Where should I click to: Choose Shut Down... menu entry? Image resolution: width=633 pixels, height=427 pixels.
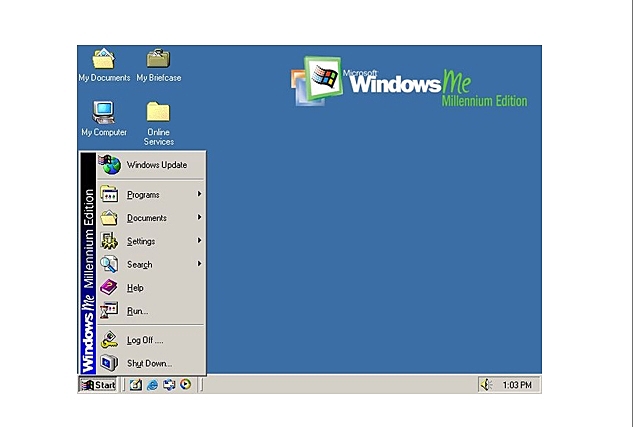[151, 363]
